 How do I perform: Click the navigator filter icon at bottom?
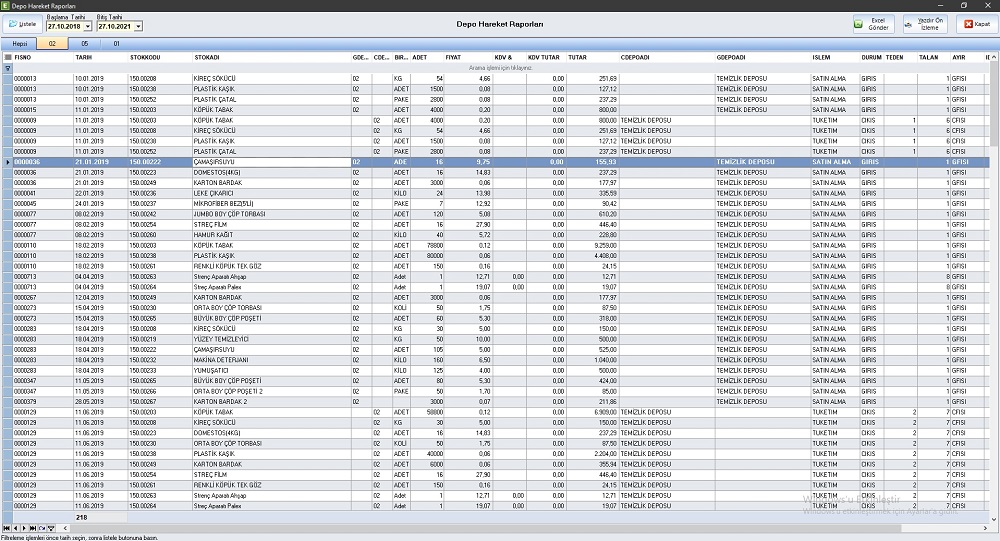pos(51,528)
